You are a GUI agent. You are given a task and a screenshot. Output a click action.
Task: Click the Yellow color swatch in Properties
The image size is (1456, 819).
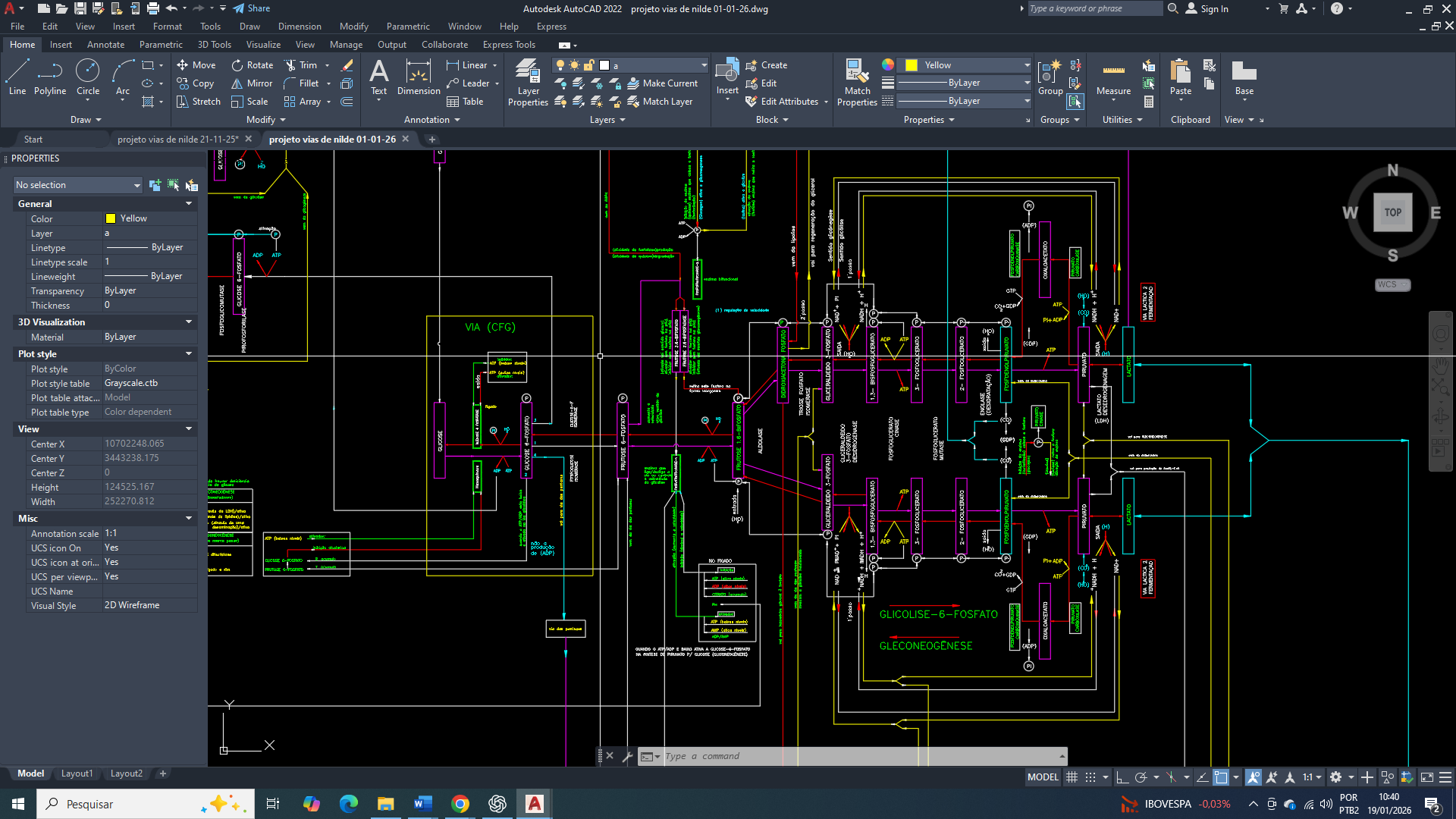111,218
